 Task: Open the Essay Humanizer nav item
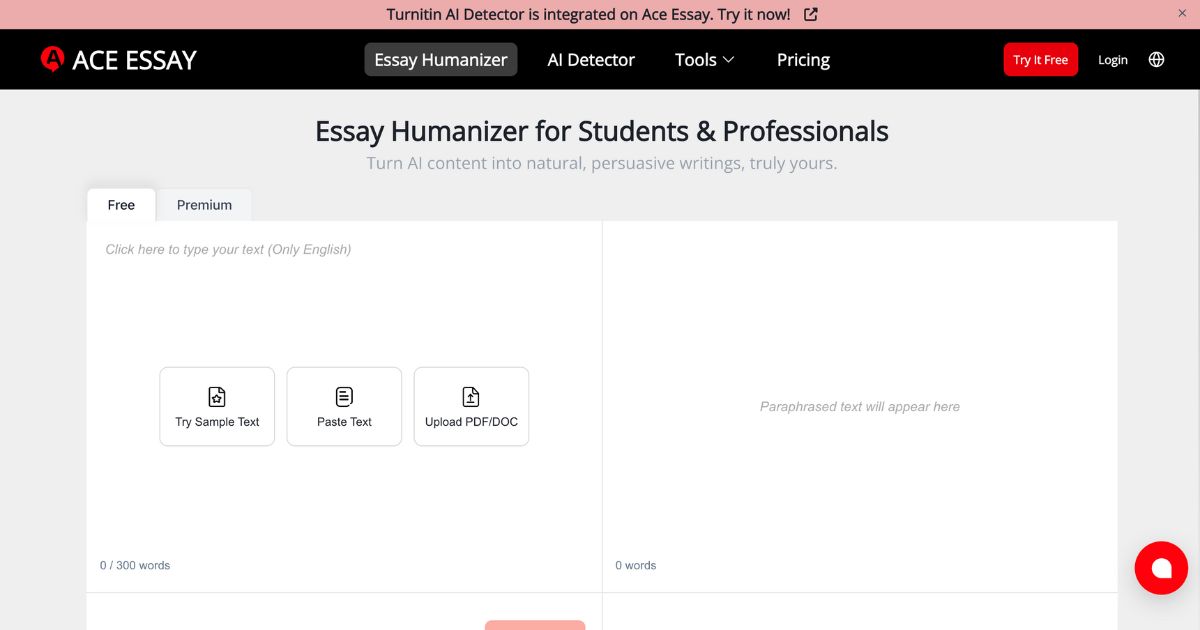tap(441, 59)
